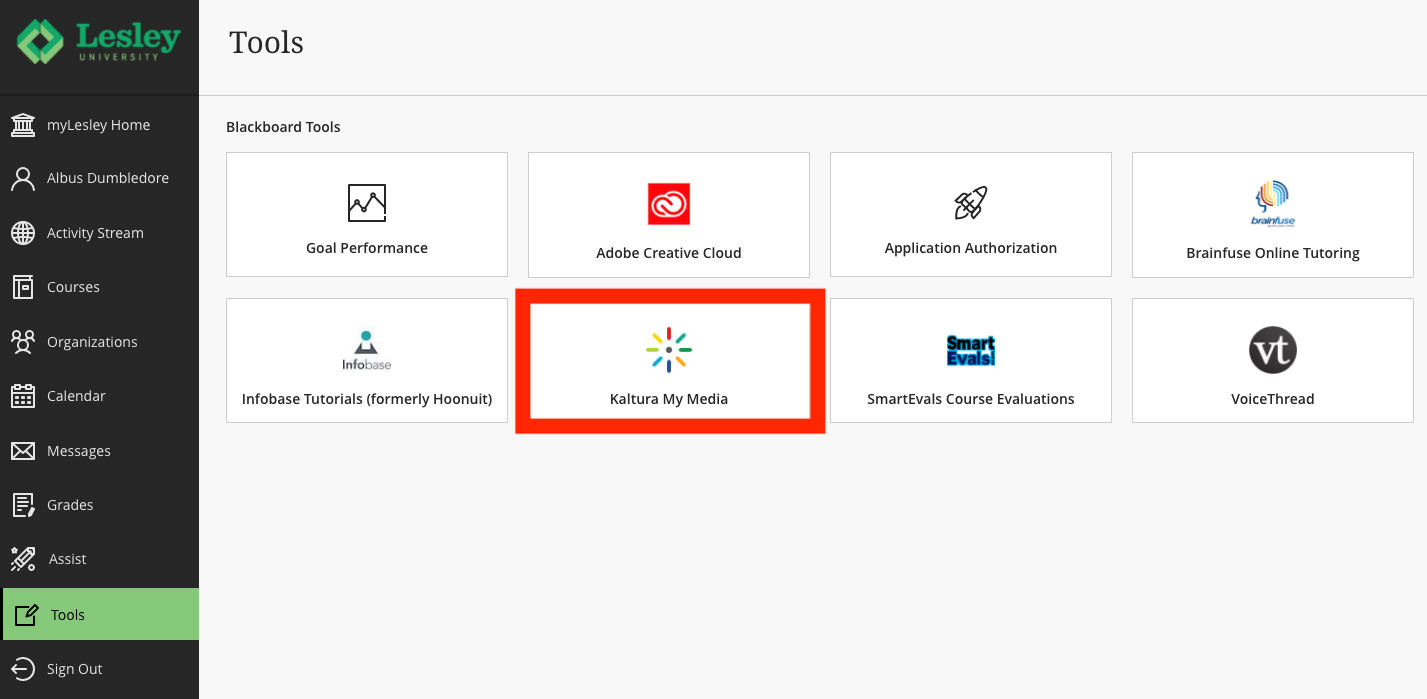The image size is (1427, 699).
Task: Click the Organizations people icon
Action: tap(22, 342)
